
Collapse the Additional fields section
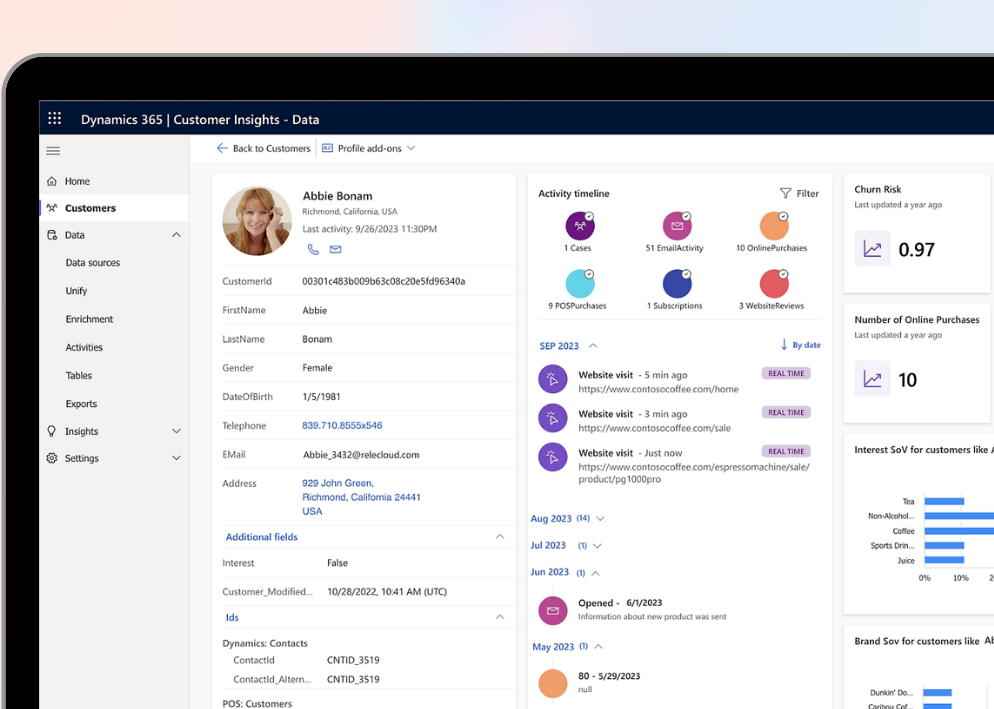500,537
